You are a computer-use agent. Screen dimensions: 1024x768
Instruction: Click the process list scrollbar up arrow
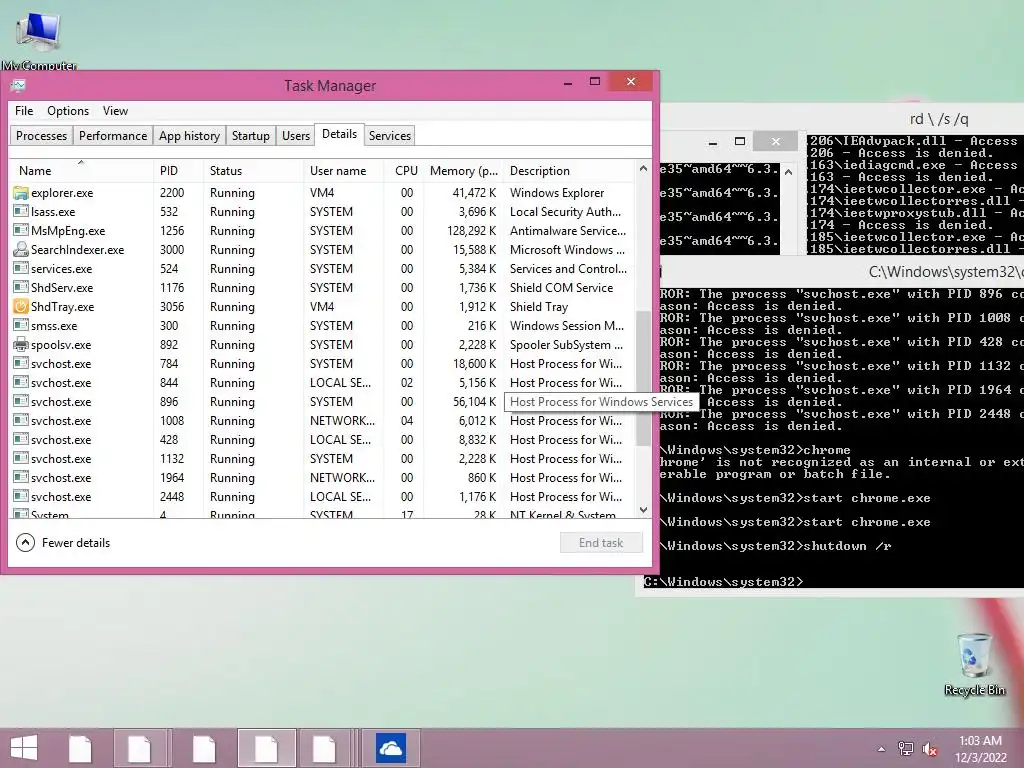[643, 168]
